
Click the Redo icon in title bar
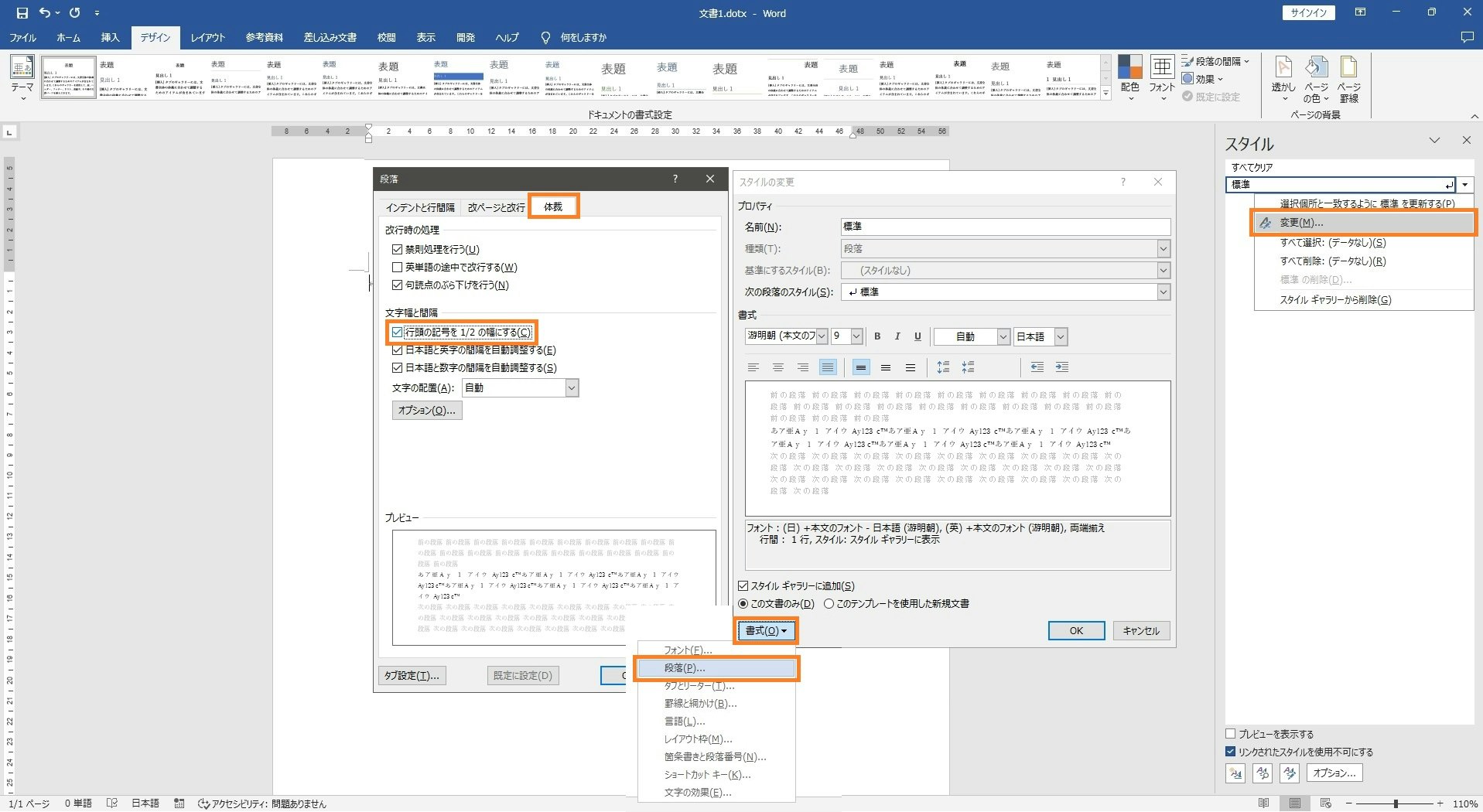74,13
